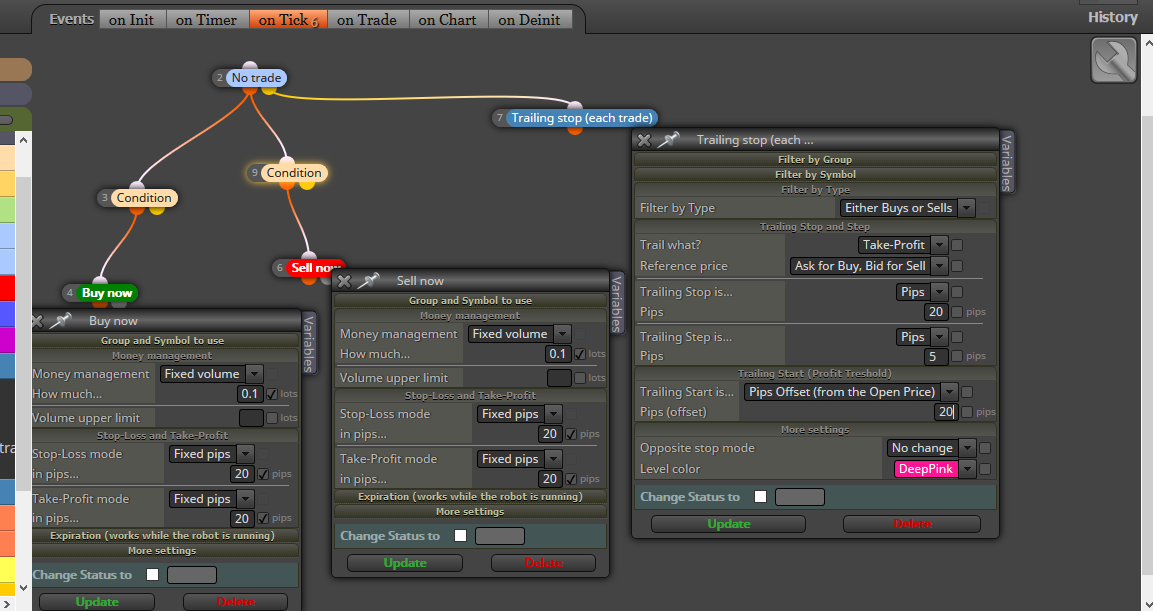The image size is (1153, 611).
Task: Pin the Sell now panel
Action: pos(368,280)
